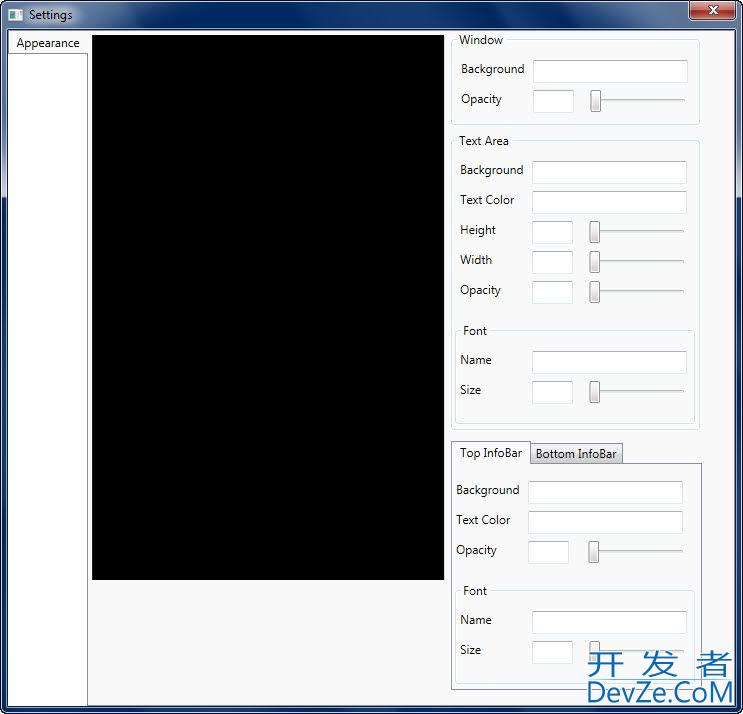
Task: Click the Text Area Height value box
Action: 552,232
